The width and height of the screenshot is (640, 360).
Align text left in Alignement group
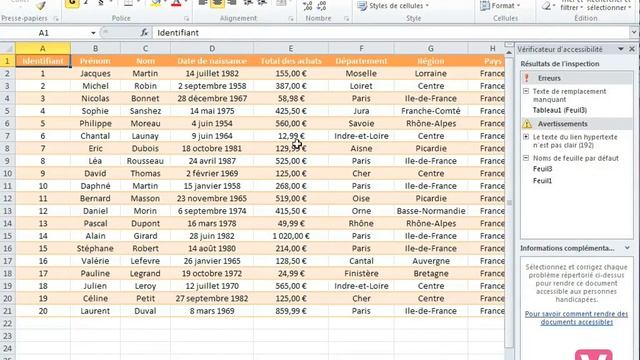203,3
